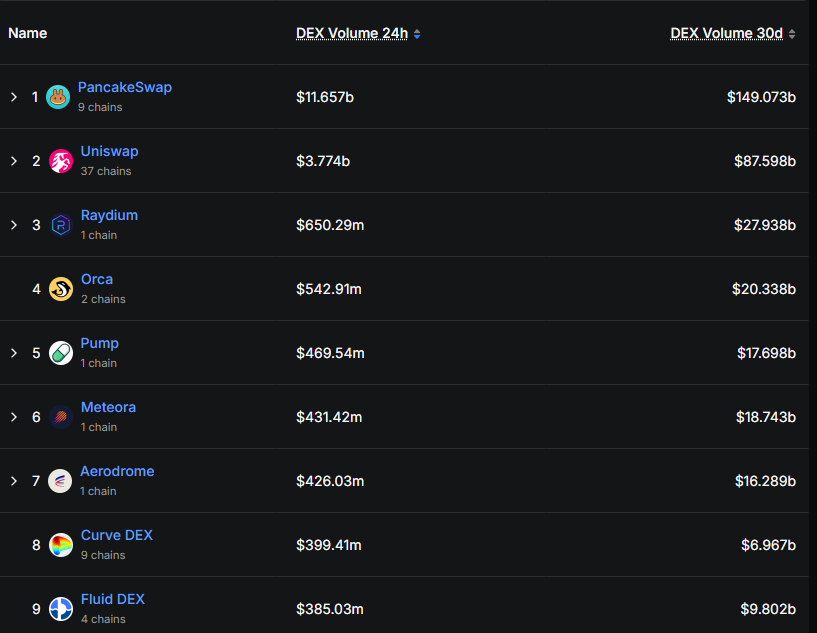Select the $16.289b 30d volume value

click(765, 481)
